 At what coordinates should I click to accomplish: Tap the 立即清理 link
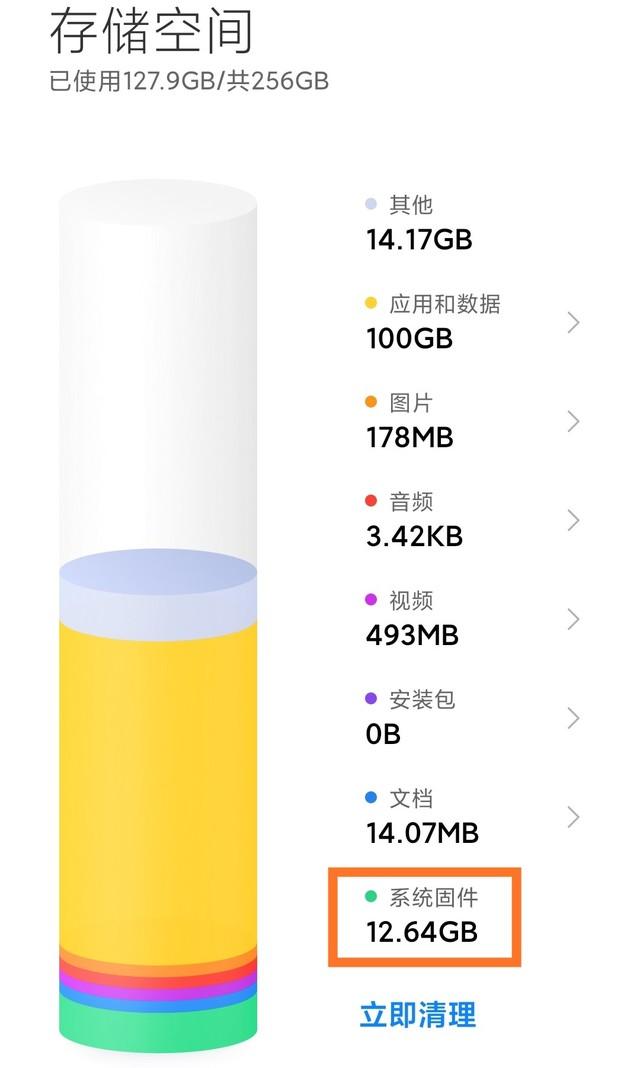(417, 1014)
